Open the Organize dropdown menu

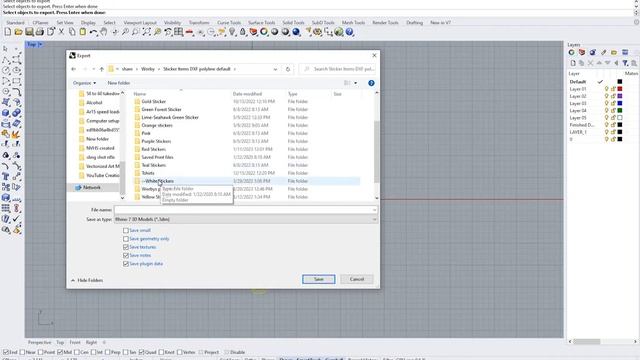(x=84, y=83)
